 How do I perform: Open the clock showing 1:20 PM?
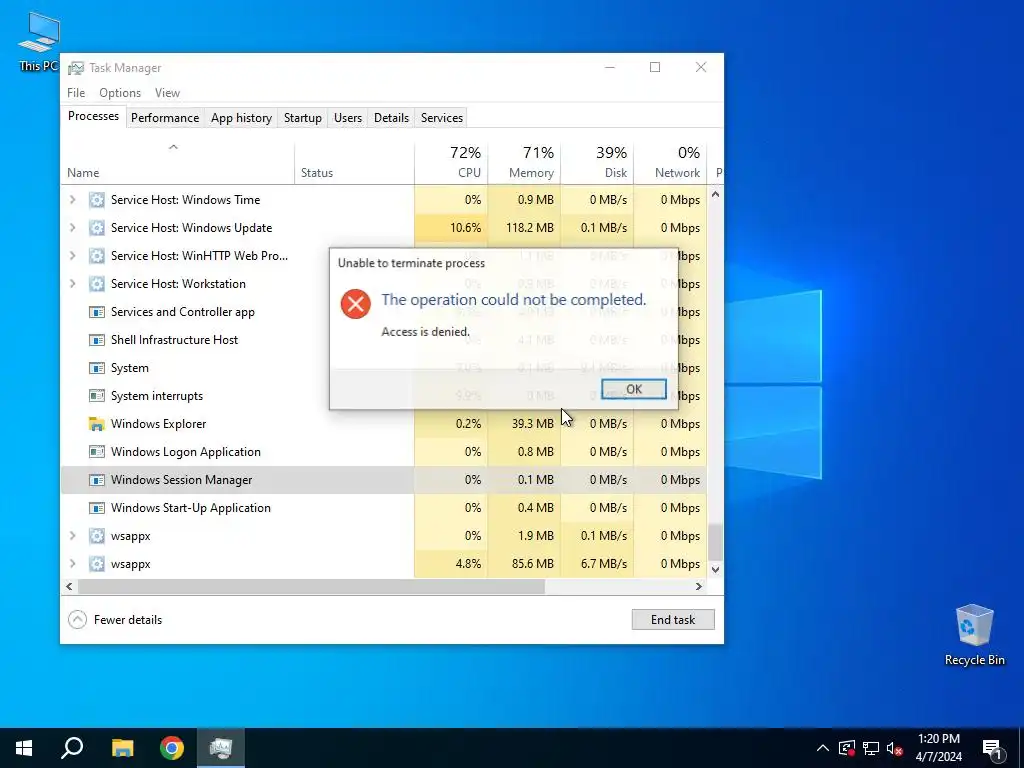coord(938,748)
